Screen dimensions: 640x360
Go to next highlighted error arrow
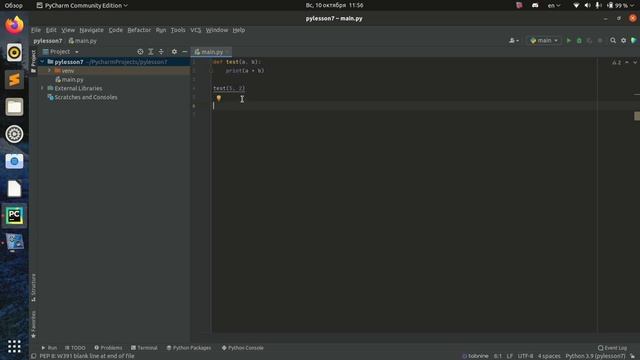click(x=635, y=62)
